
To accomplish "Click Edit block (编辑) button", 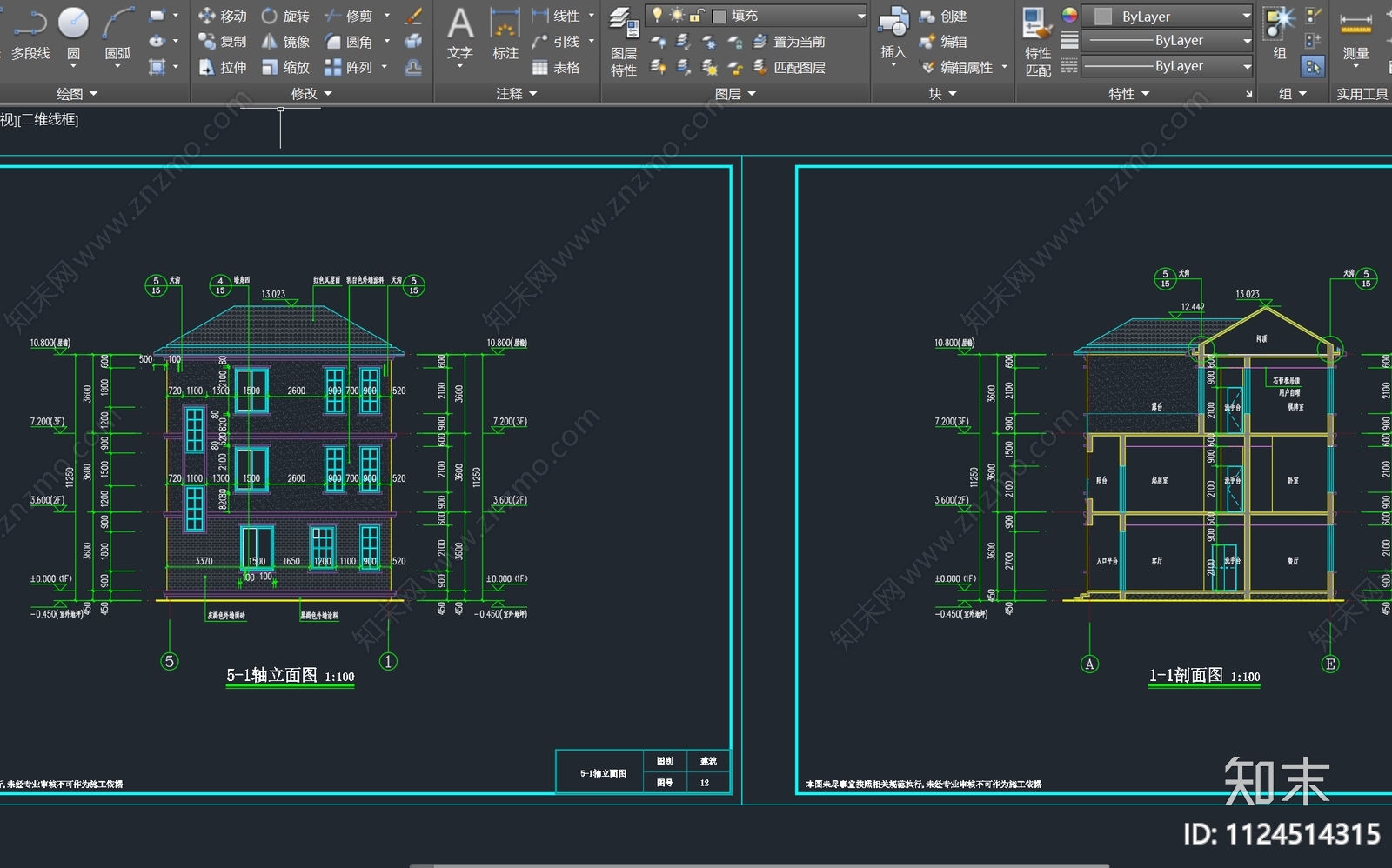I will tap(943, 41).
